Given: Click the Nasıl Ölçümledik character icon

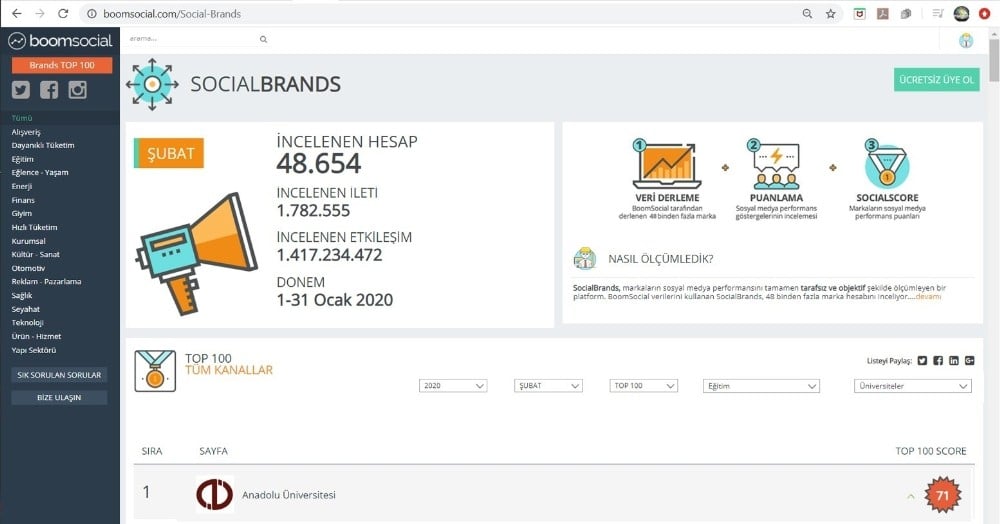Looking at the screenshot, I should (584, 259).
